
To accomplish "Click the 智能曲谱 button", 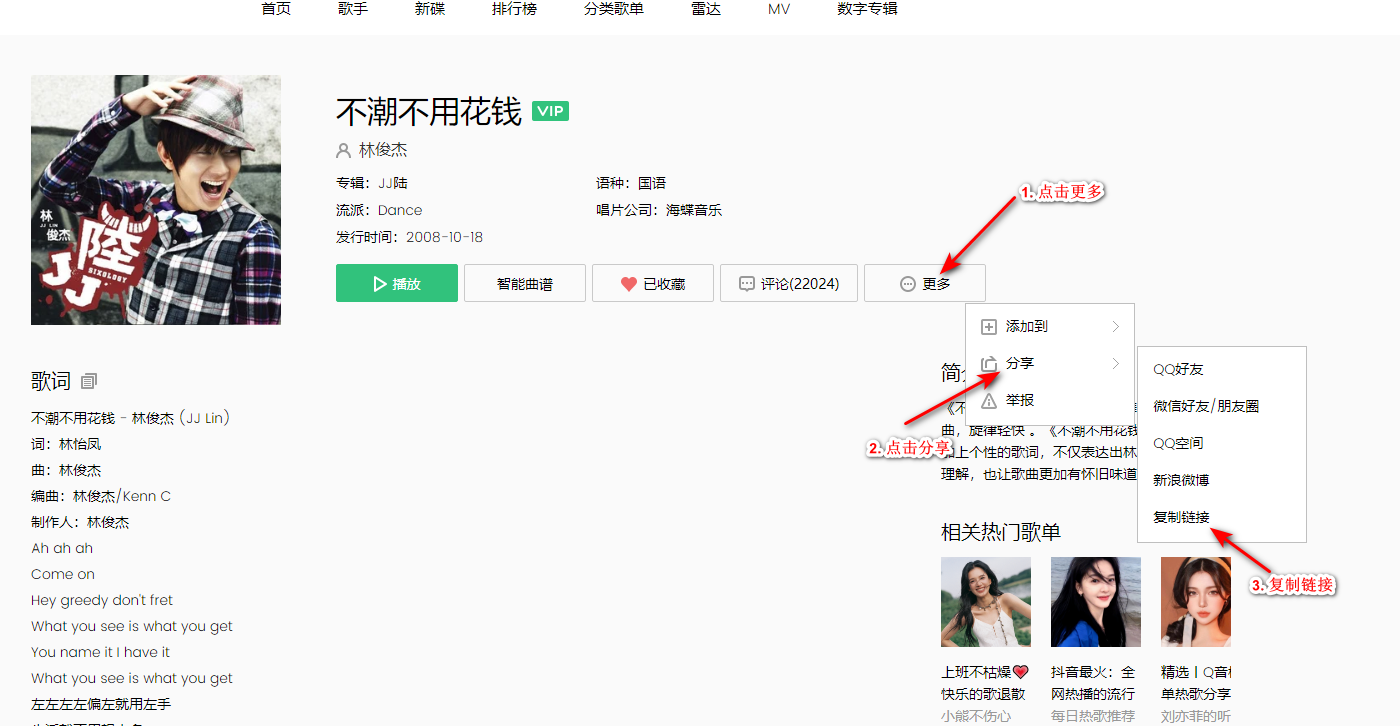I will [525, 284].
